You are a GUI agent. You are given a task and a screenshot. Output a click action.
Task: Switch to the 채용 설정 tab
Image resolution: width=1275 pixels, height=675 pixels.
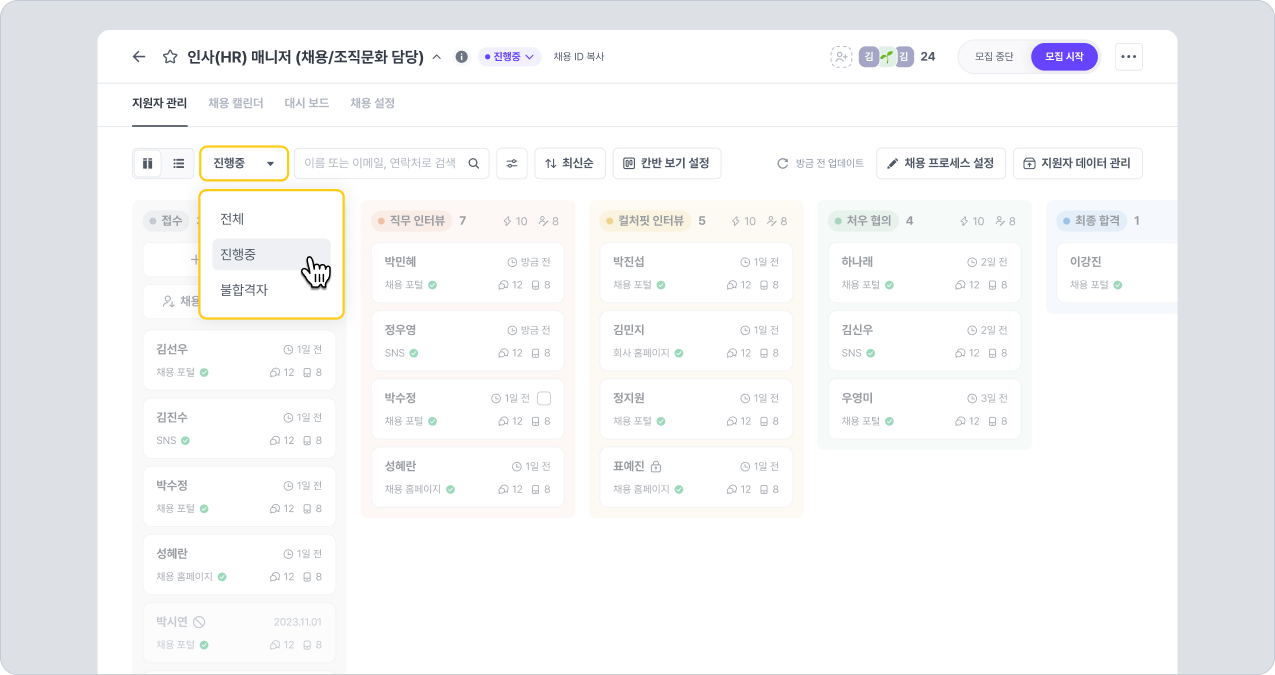point(372,103)
